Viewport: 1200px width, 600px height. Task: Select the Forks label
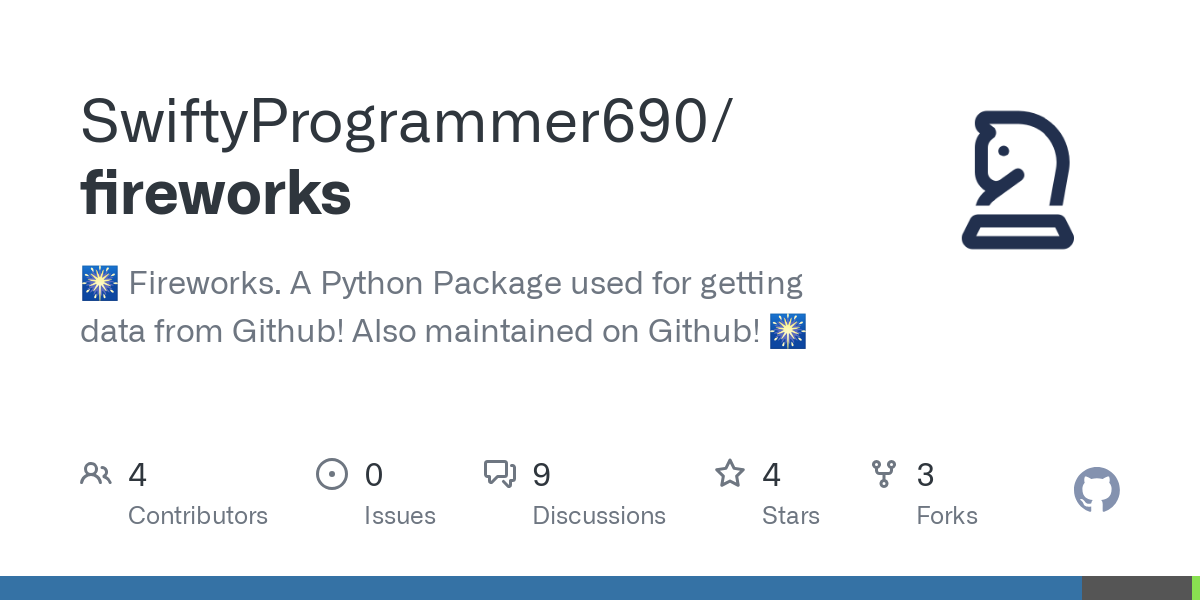coord(947,516)
